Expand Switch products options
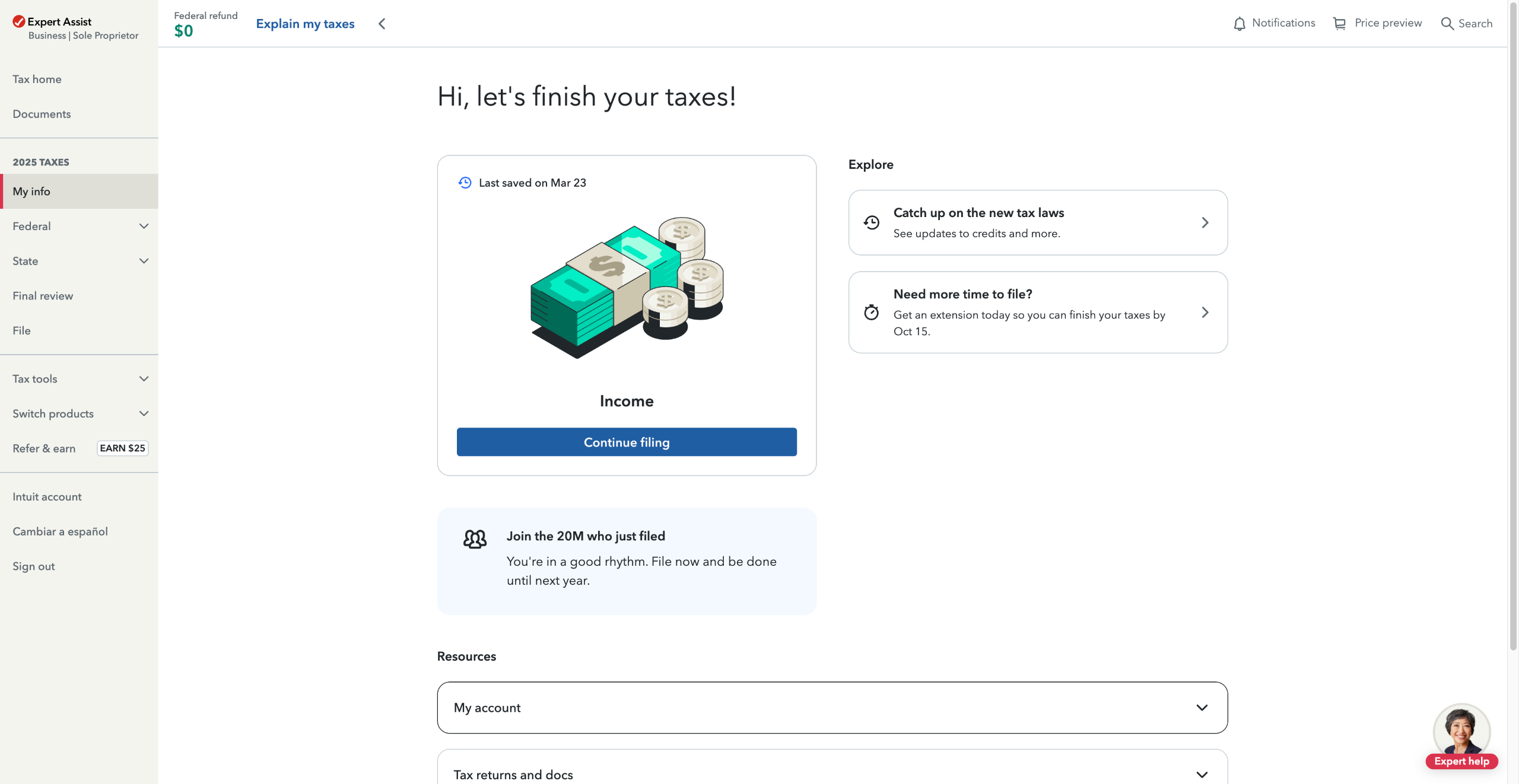 144,414
